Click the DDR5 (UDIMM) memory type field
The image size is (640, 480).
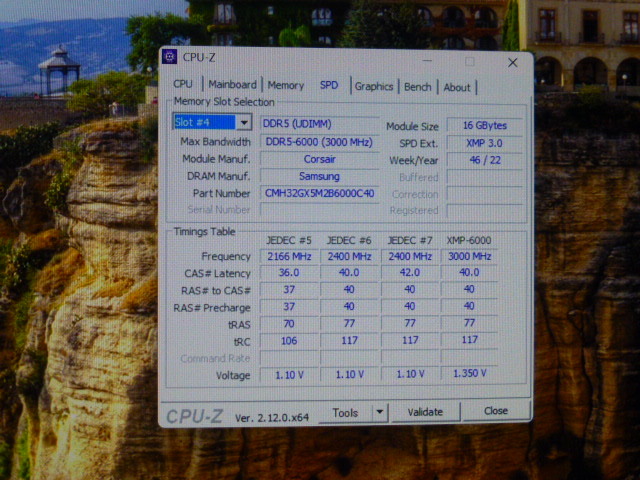point(320,124)
